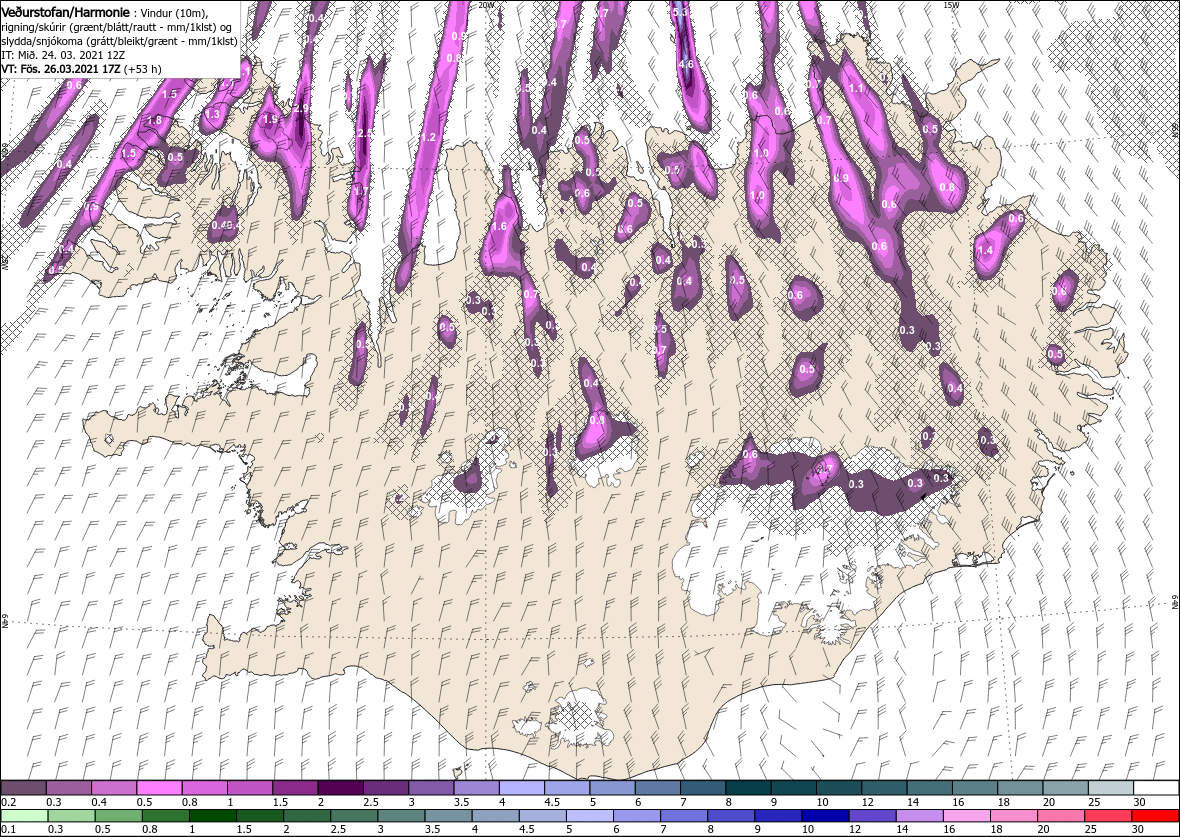Click the 2.9 precipitation value on the map
This screenshot has height=837, width=1180.
pyautogui.click(x=300, y=108)
